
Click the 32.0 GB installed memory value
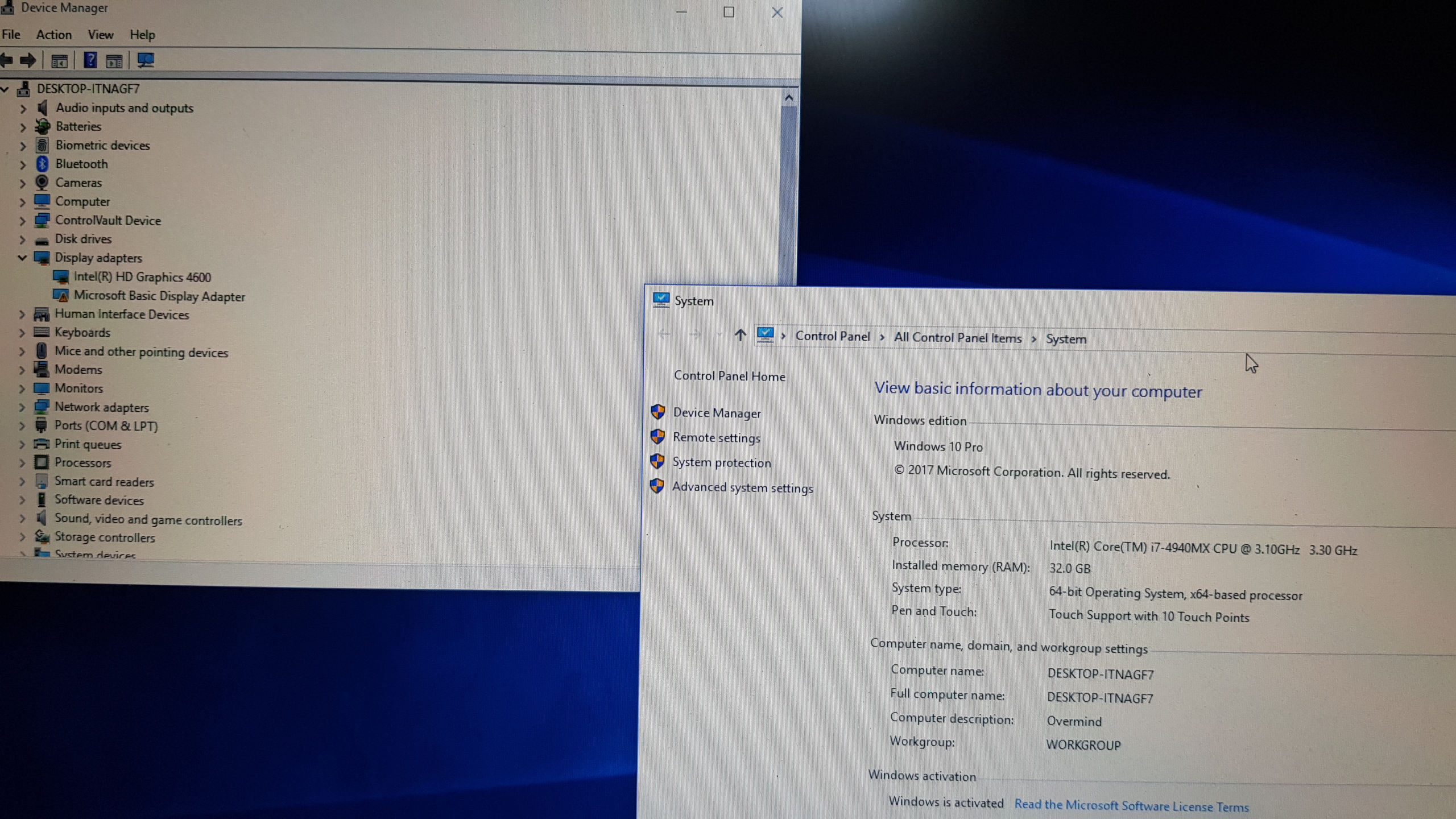[1070, 568]
